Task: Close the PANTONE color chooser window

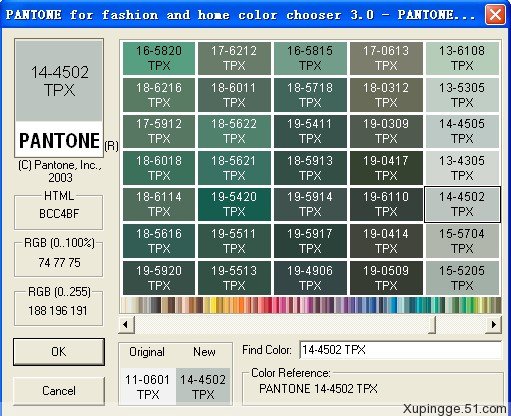Action: point(495,15)
